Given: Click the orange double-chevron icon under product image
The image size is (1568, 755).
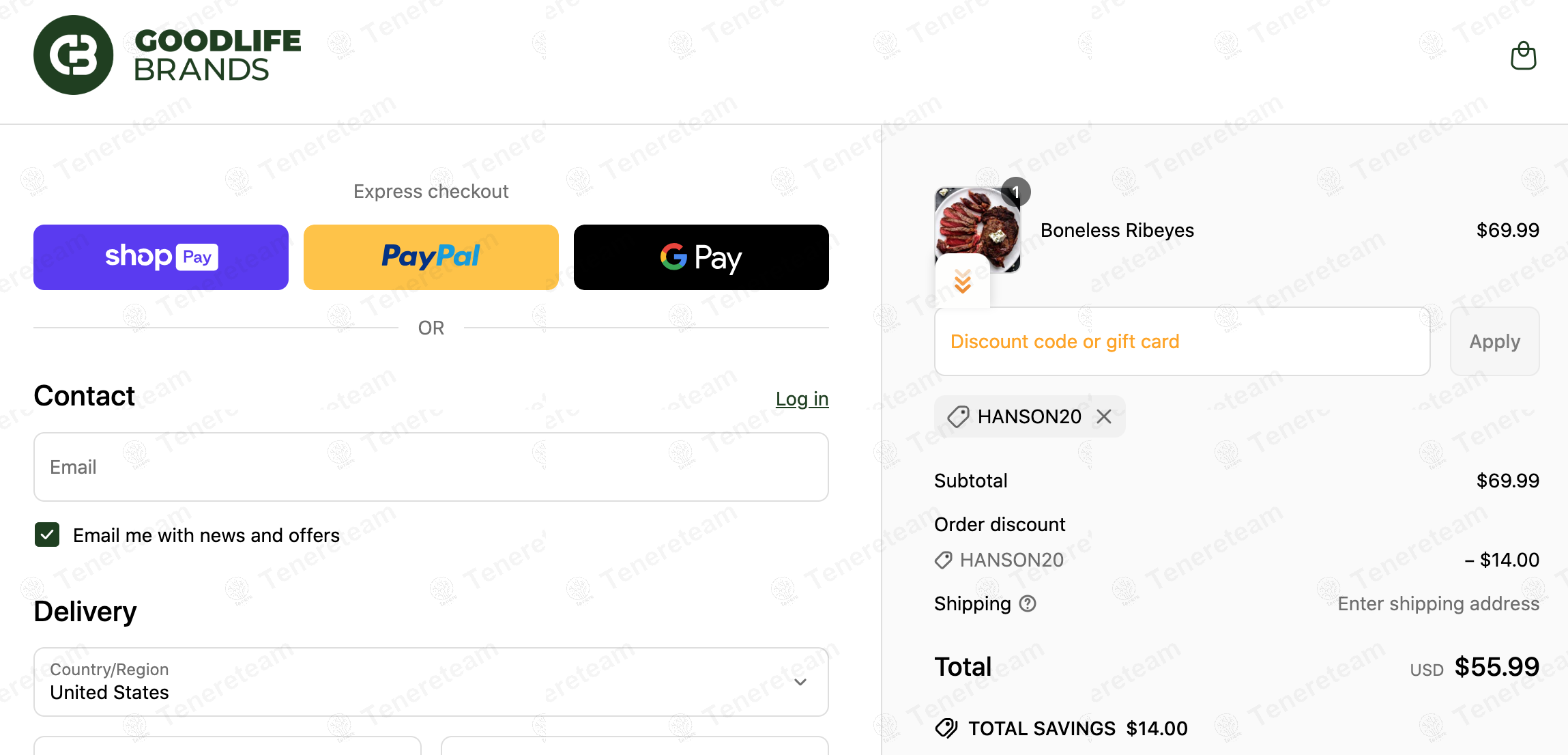Looking at the screenshot, I should coord(962,281).
